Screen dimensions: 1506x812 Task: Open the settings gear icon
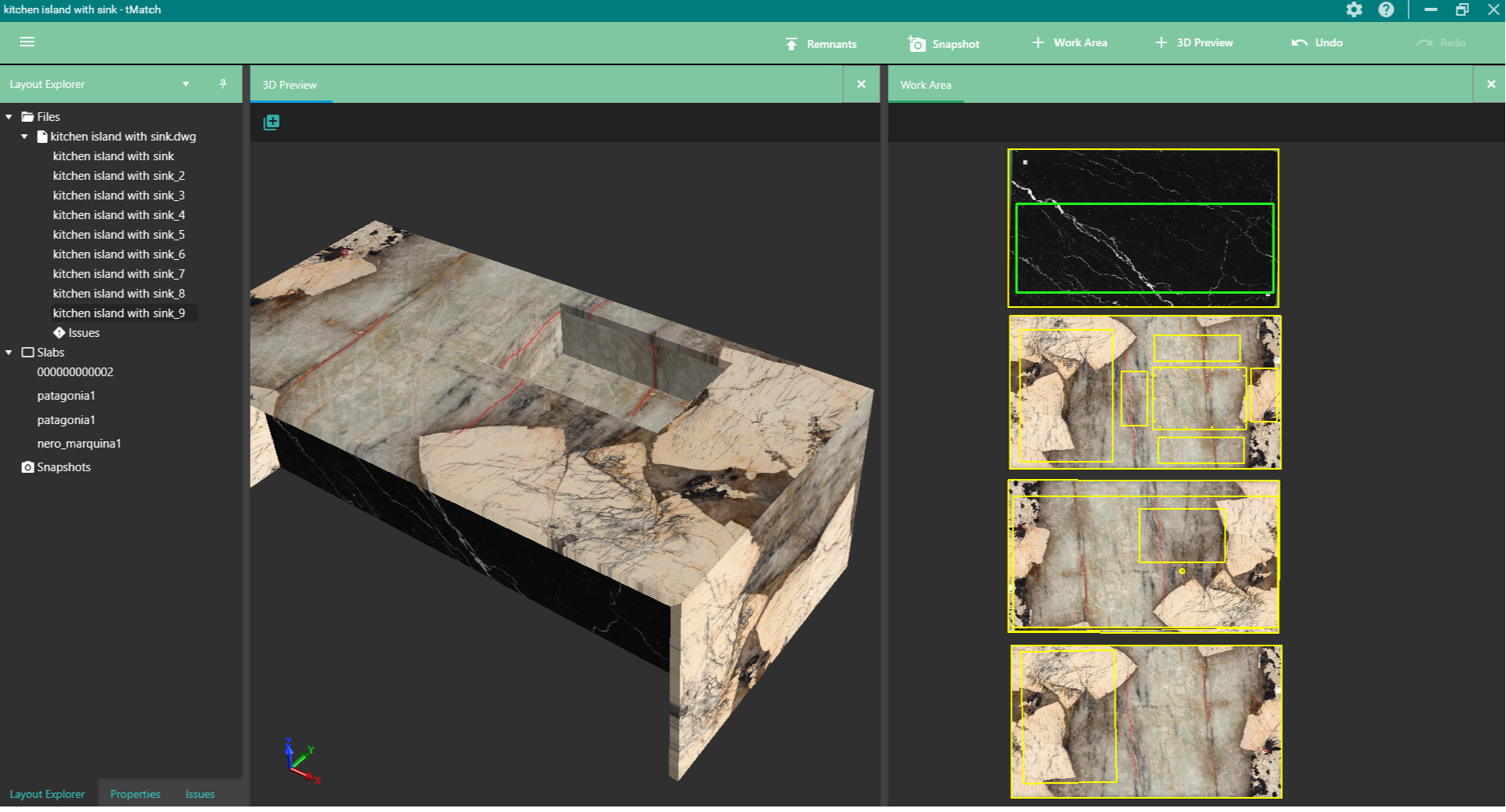(x=1354, y=9)
